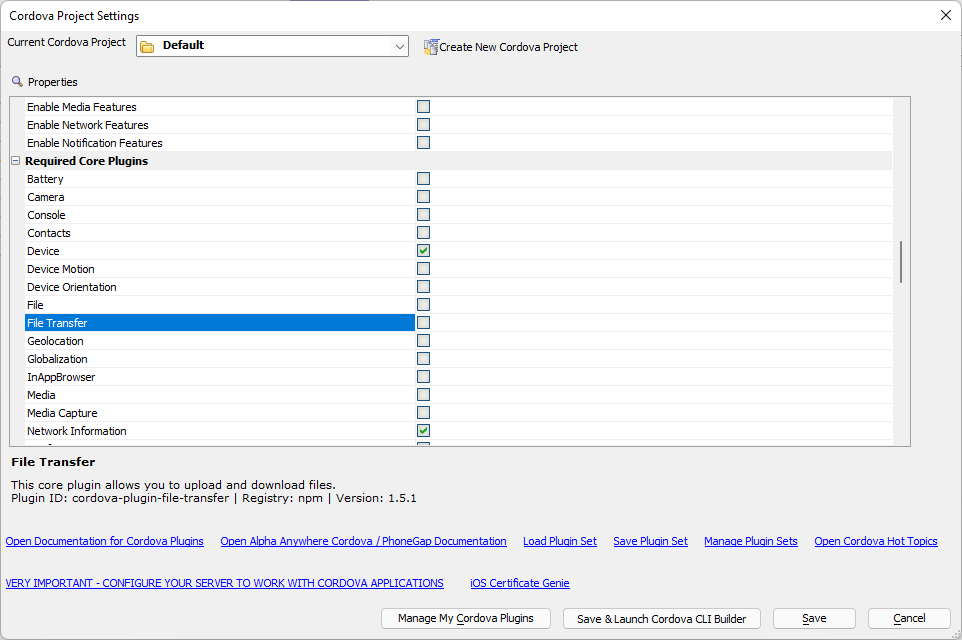Open Cordova Hot Topics link

(x=875, y=541)
